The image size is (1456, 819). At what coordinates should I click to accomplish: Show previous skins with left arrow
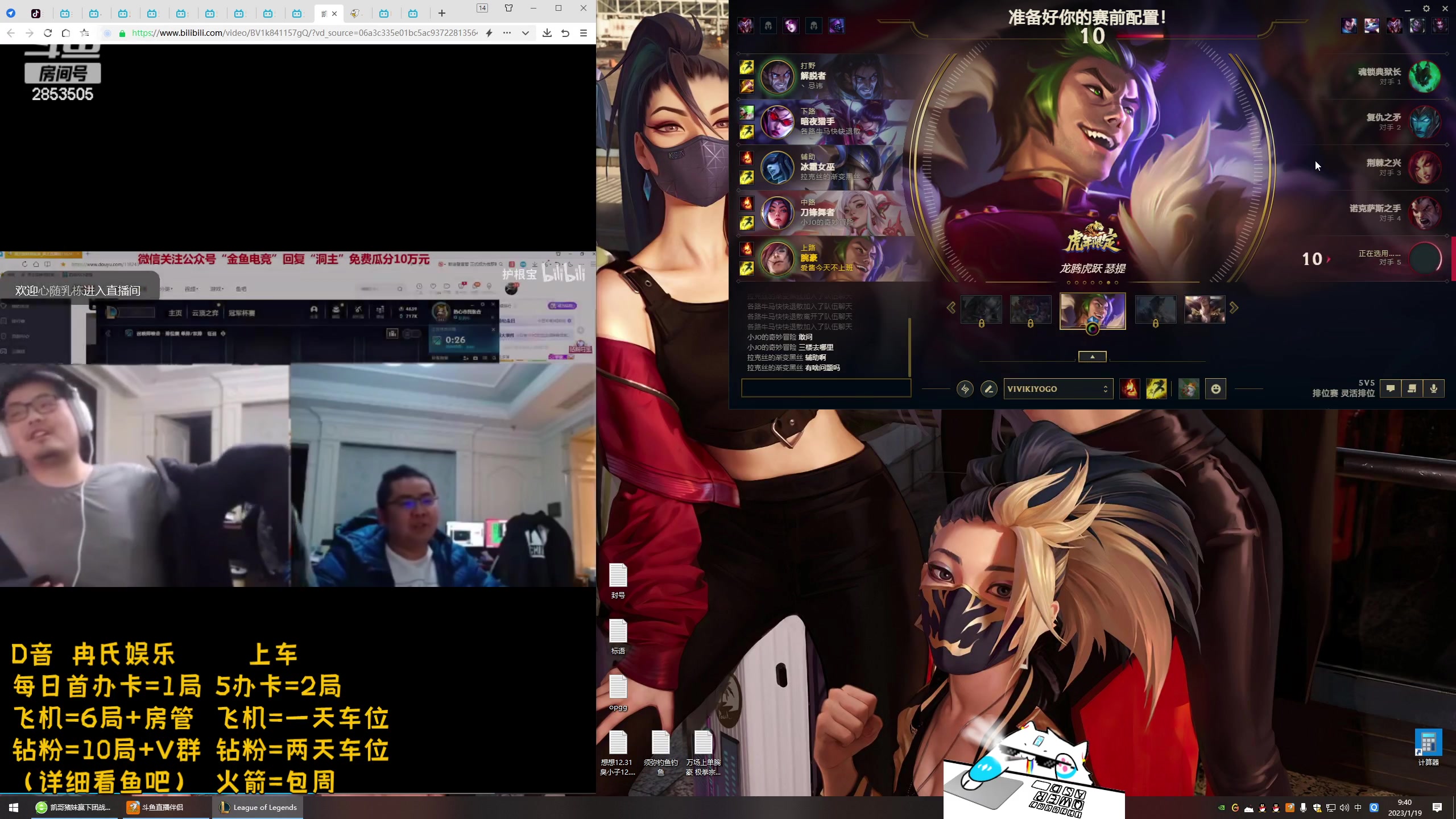(951, 308)
